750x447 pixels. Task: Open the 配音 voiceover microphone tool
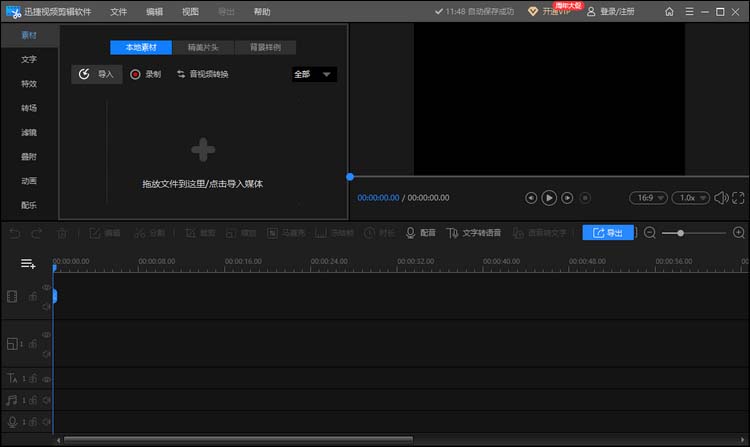(x=420, y=233)
